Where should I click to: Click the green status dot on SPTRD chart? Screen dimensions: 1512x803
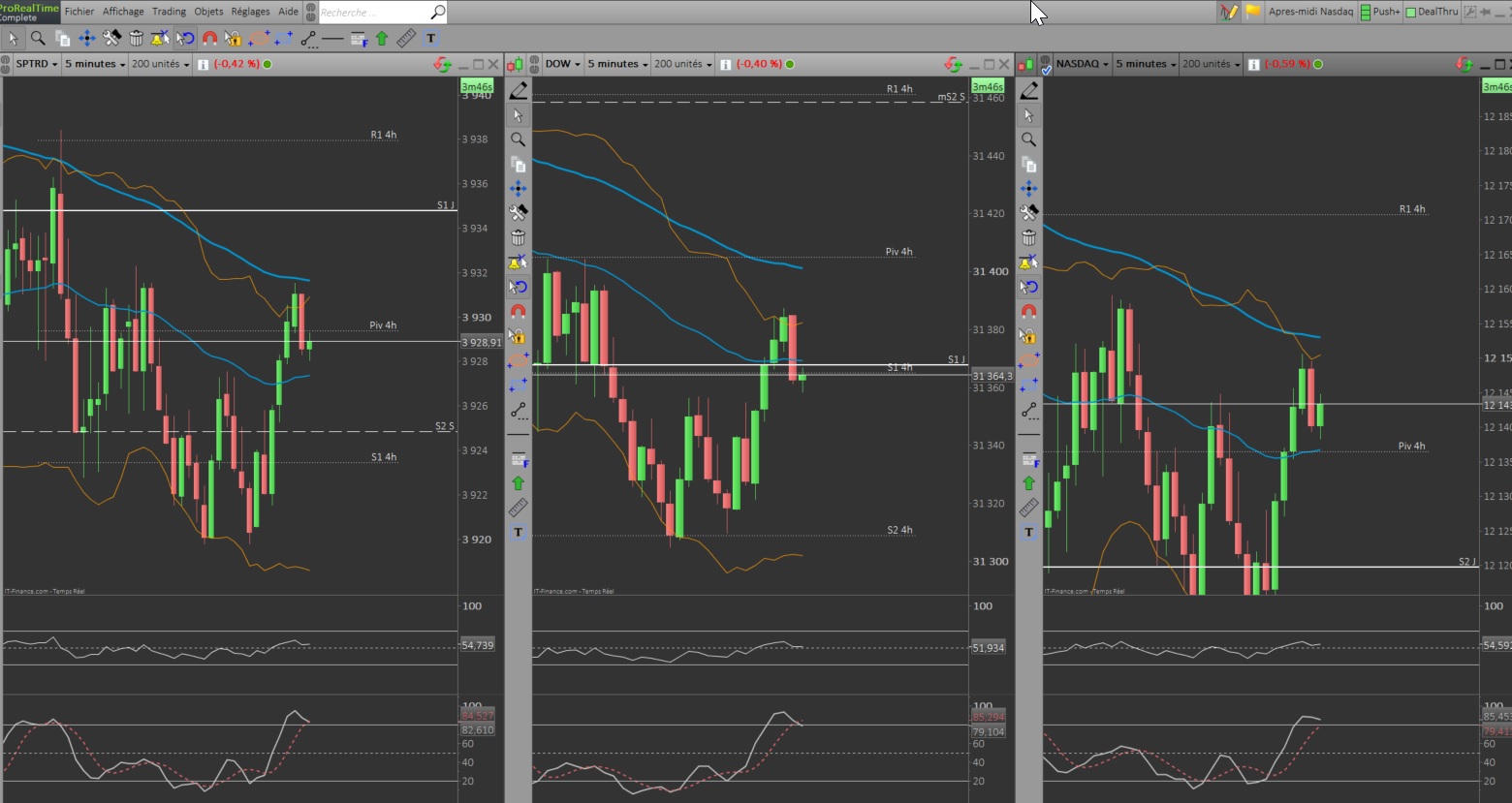(x=268, y=64)
